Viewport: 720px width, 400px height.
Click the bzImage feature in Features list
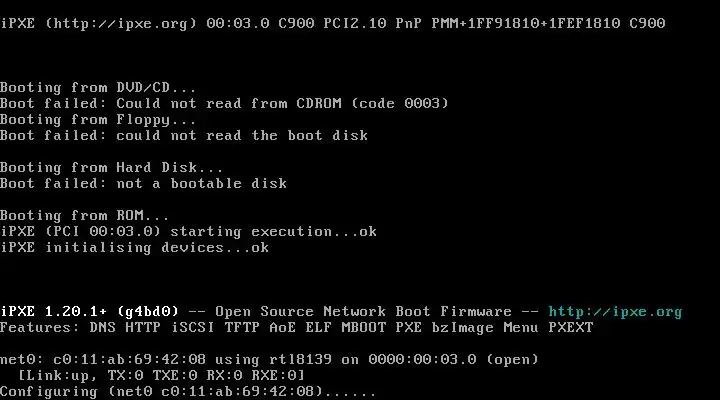tap(462, 327)
